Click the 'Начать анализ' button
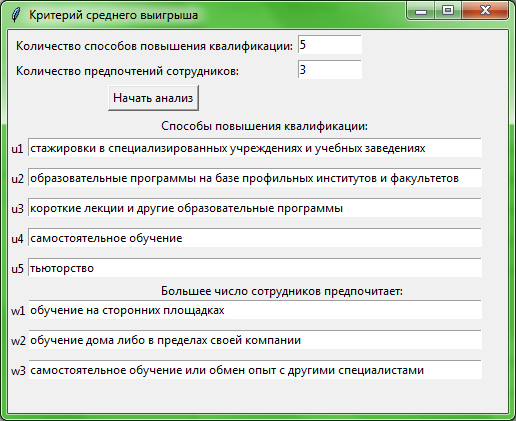Viewport: 516px width, 421px height. pos(153,98)
